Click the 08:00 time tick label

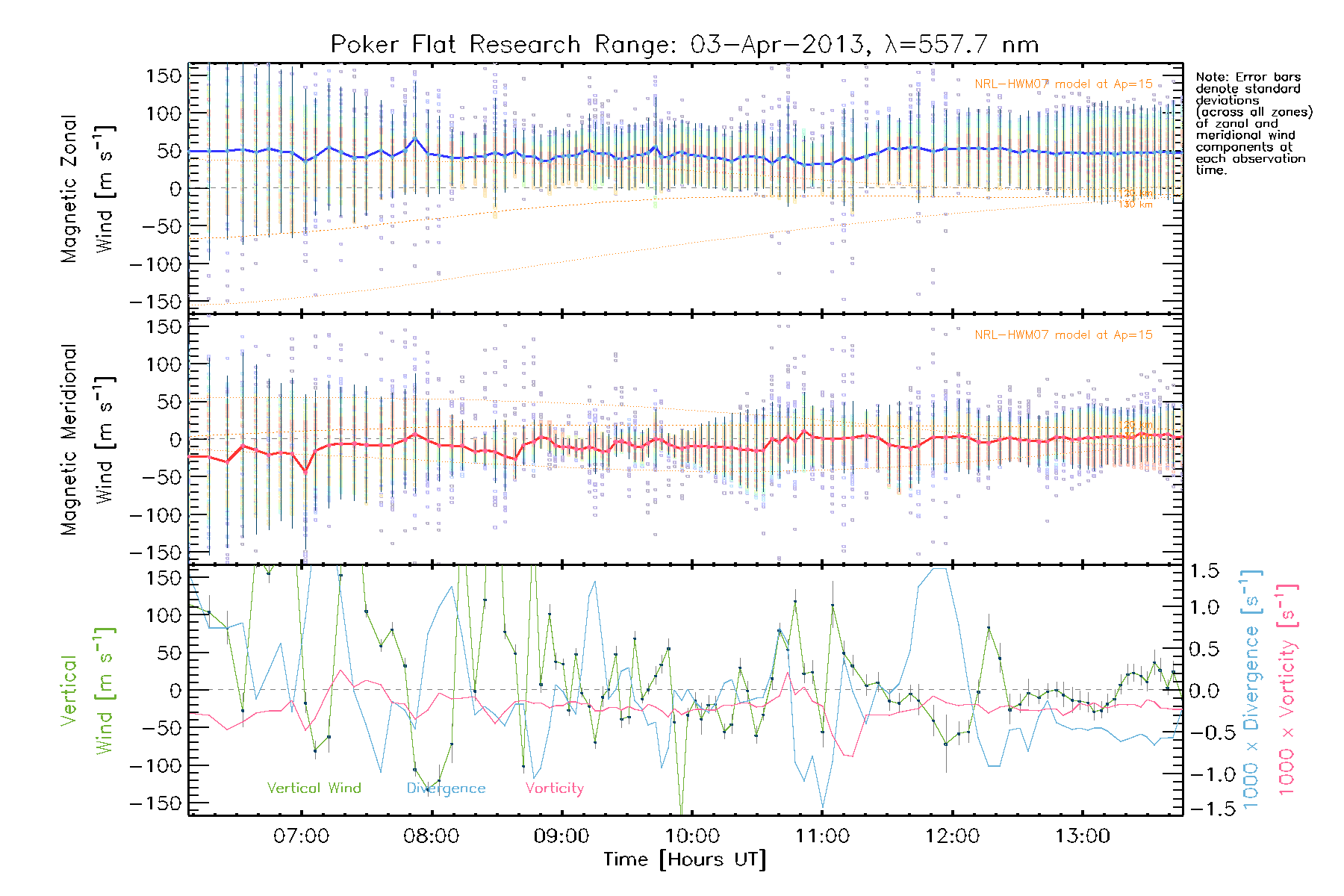(x=431, y=836)
